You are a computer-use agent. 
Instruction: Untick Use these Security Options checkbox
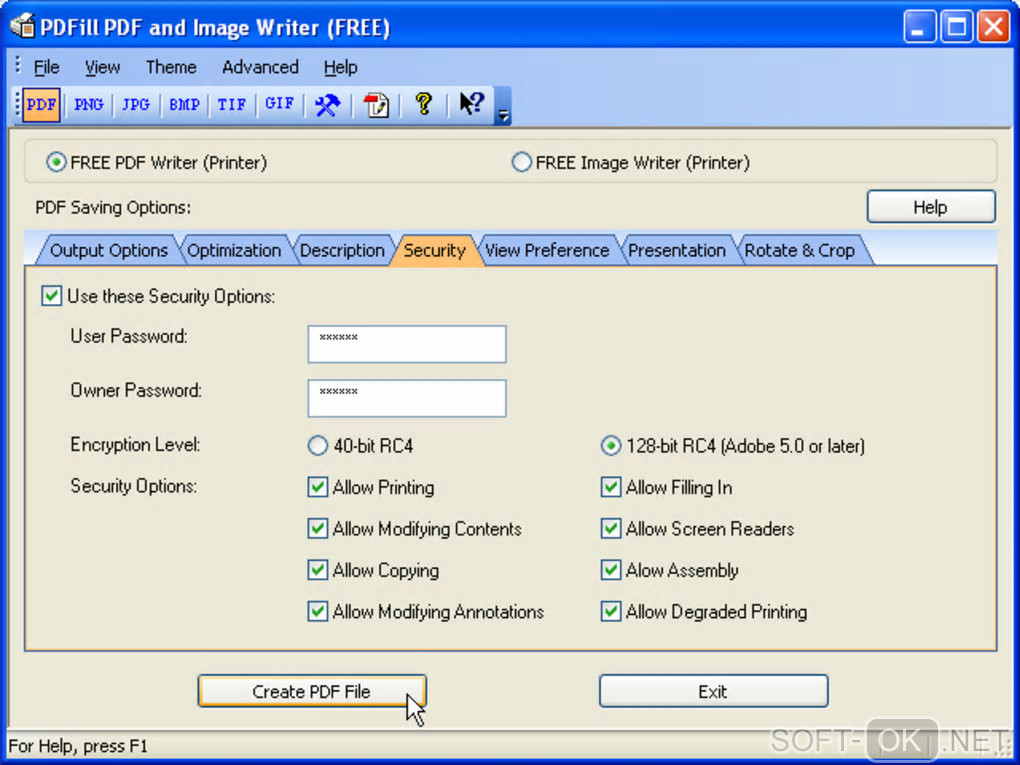pos(51,296)
